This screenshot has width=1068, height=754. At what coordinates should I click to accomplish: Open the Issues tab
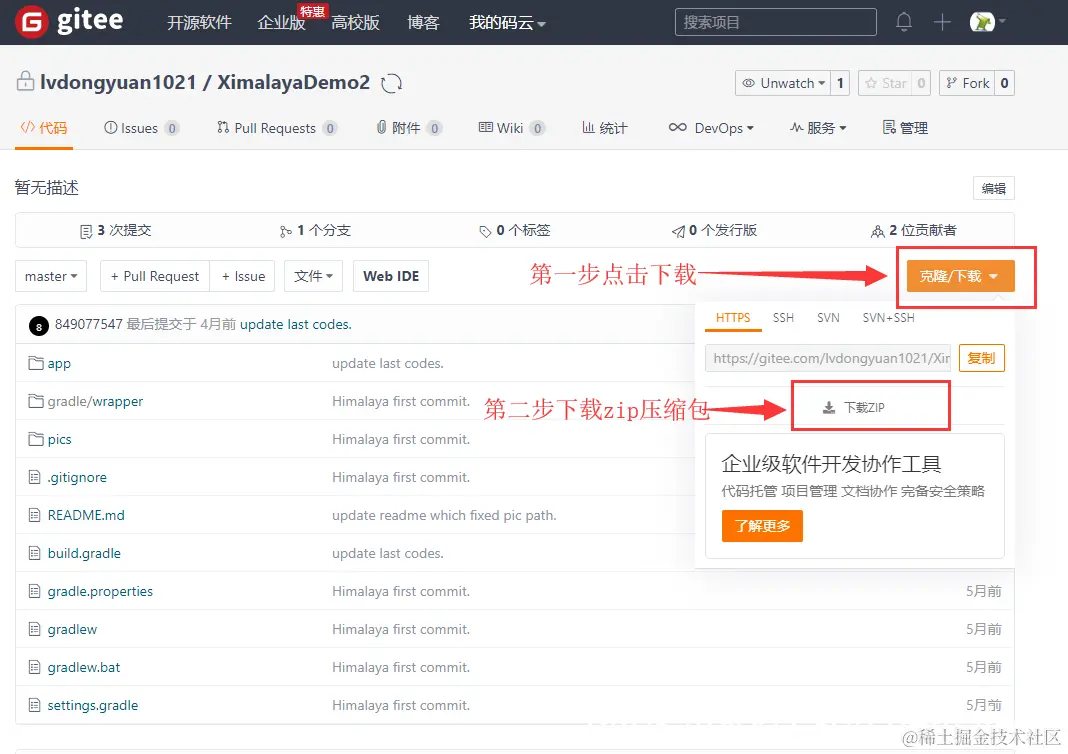click(141, 128)
